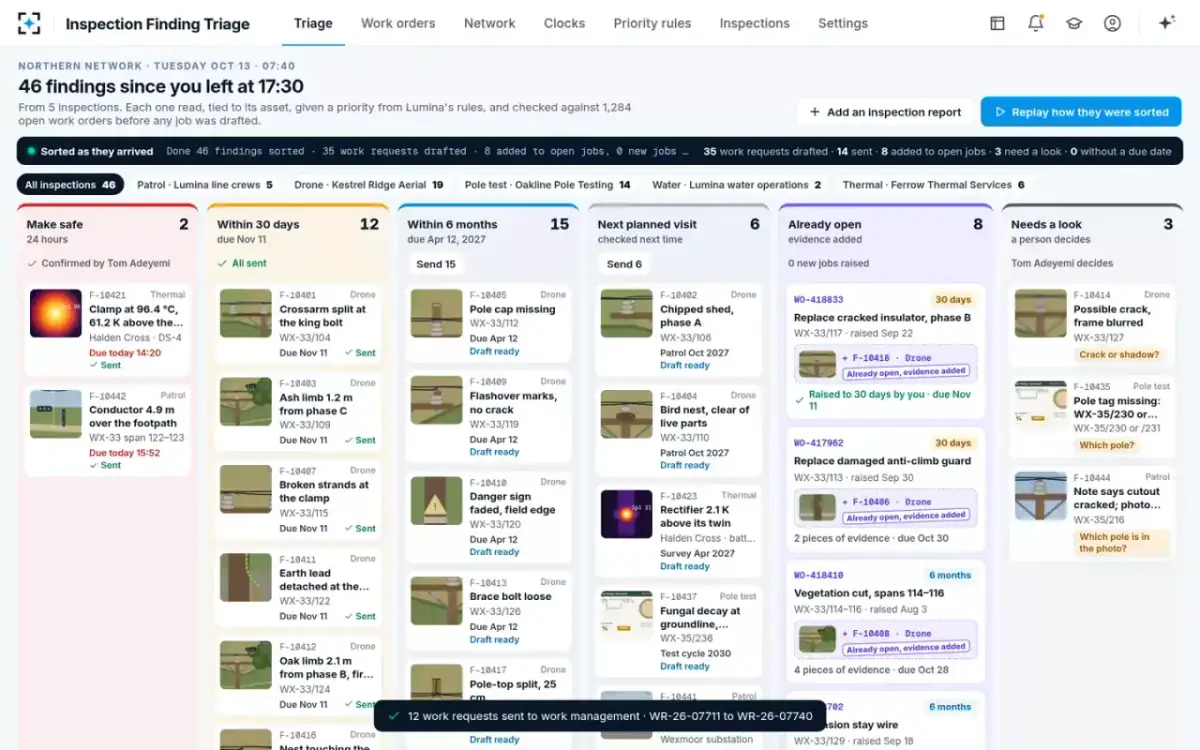
Task: Open the F-10402 chipped shed thumbnail
Action: tap(626, 314)
